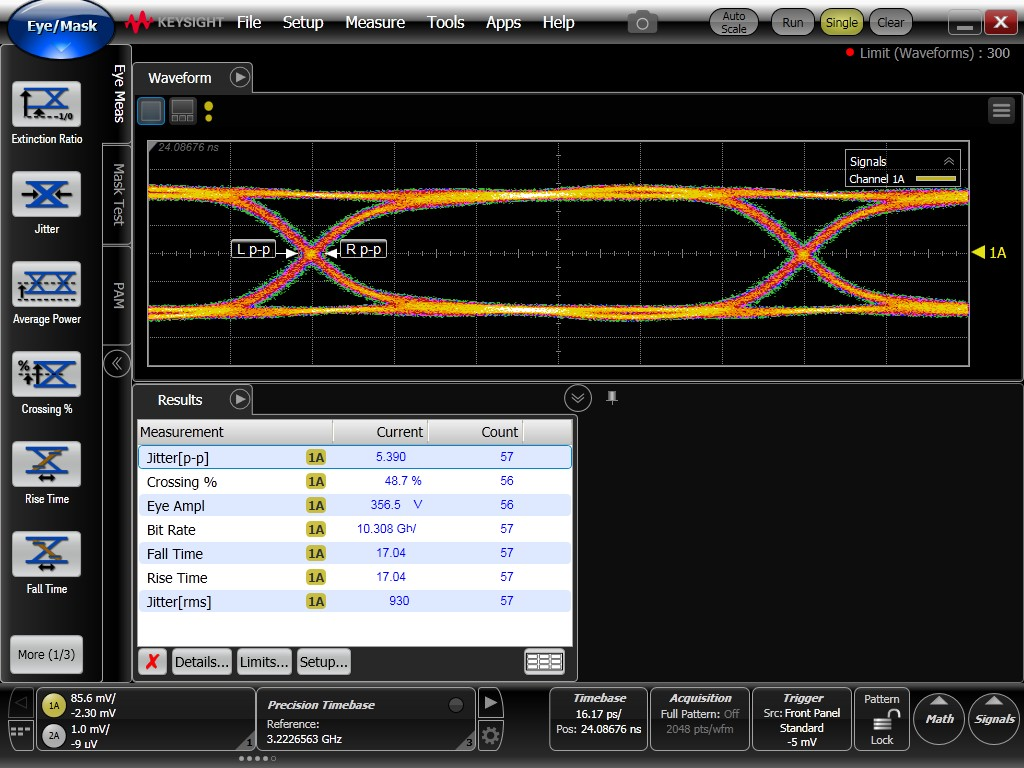Add the Jitter measurement from the sidebar
Viewport: 1024px width, 768px height.
[46, 194]
